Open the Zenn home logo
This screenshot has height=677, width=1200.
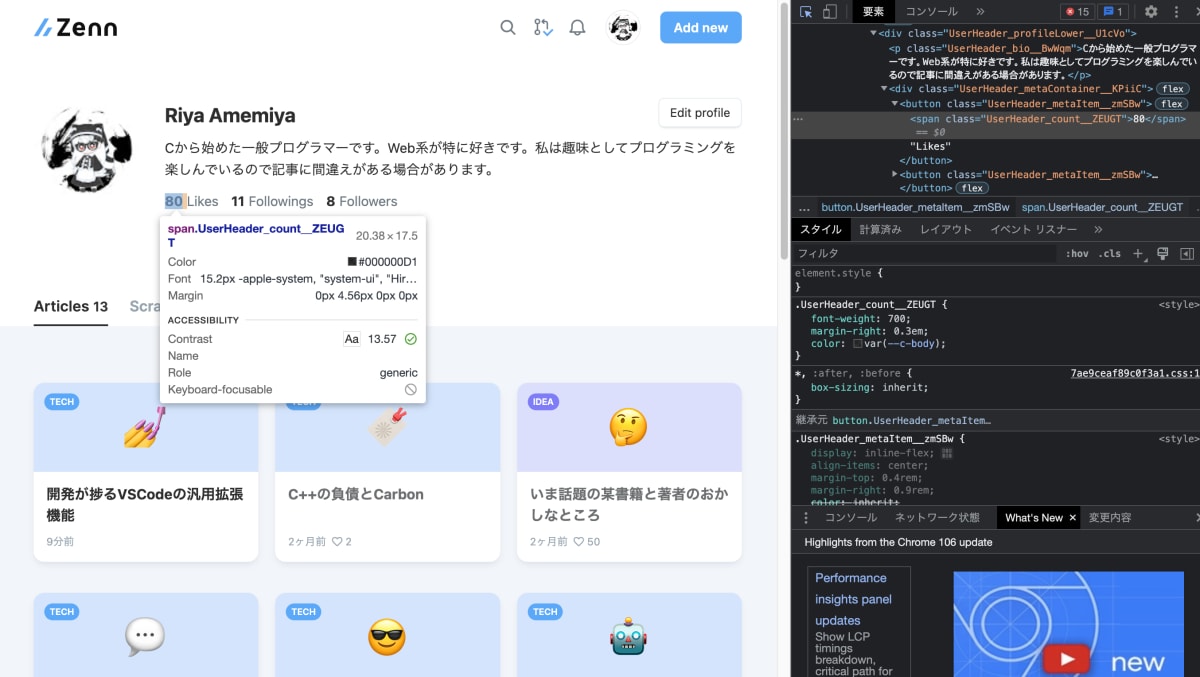coord(75,27)
